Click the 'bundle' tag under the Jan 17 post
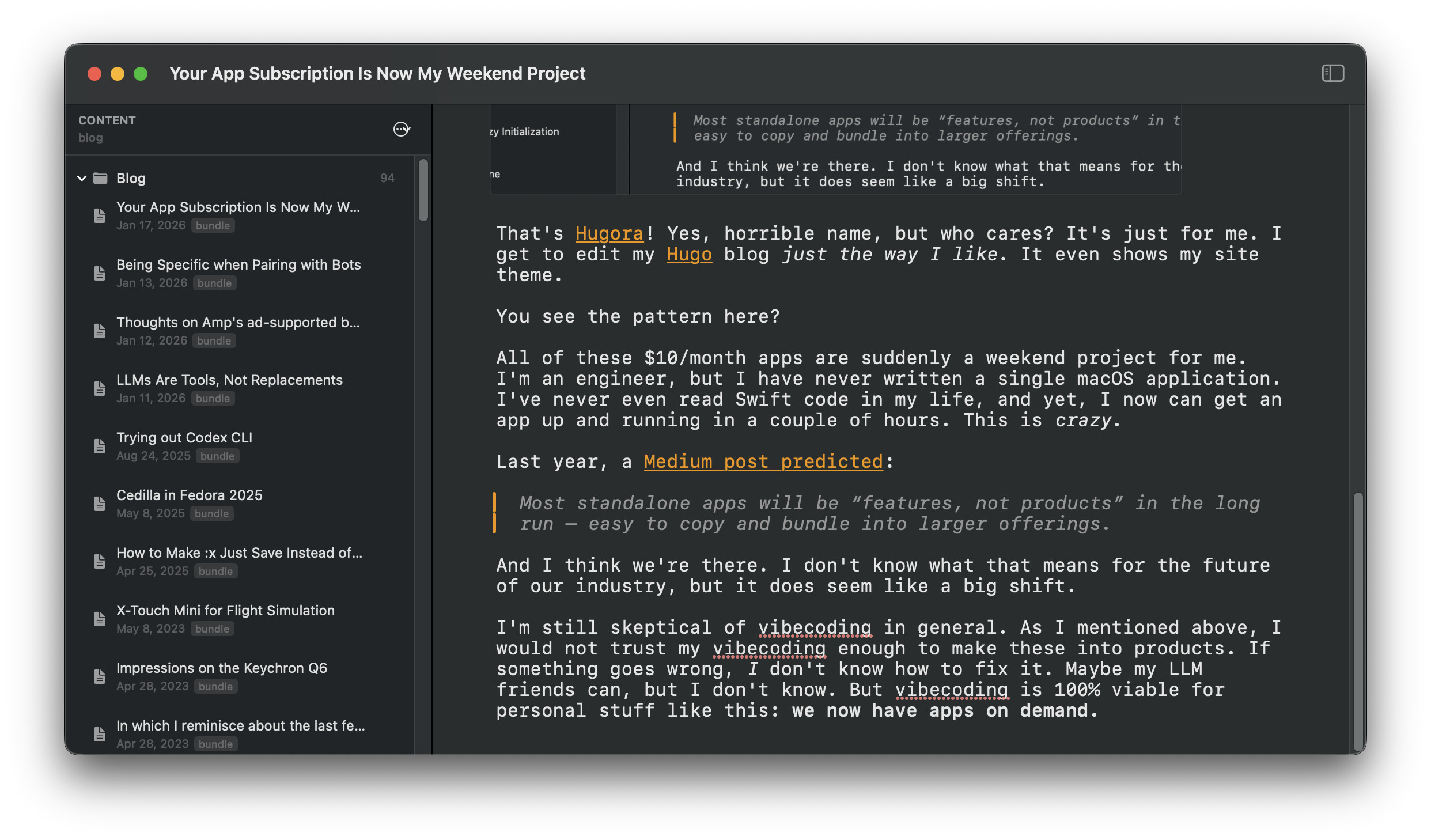The image size is (1431, 840). click(x=212, y=225)
